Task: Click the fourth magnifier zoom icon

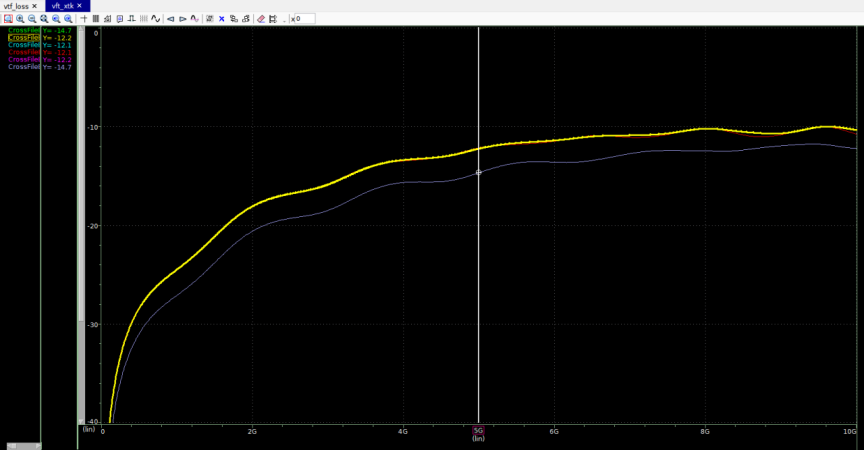Action: pos(44,19)
